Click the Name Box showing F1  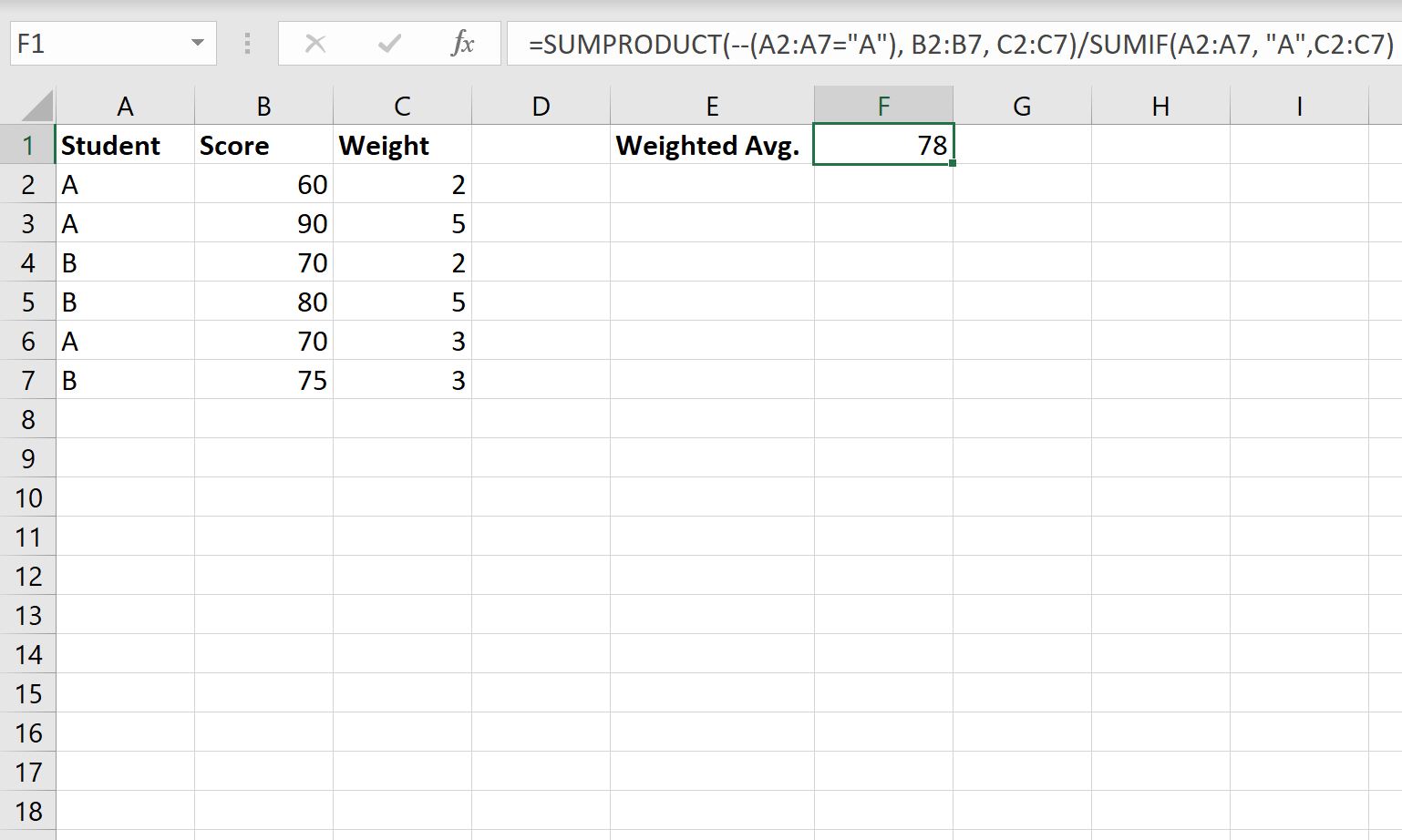pos(91,42)
